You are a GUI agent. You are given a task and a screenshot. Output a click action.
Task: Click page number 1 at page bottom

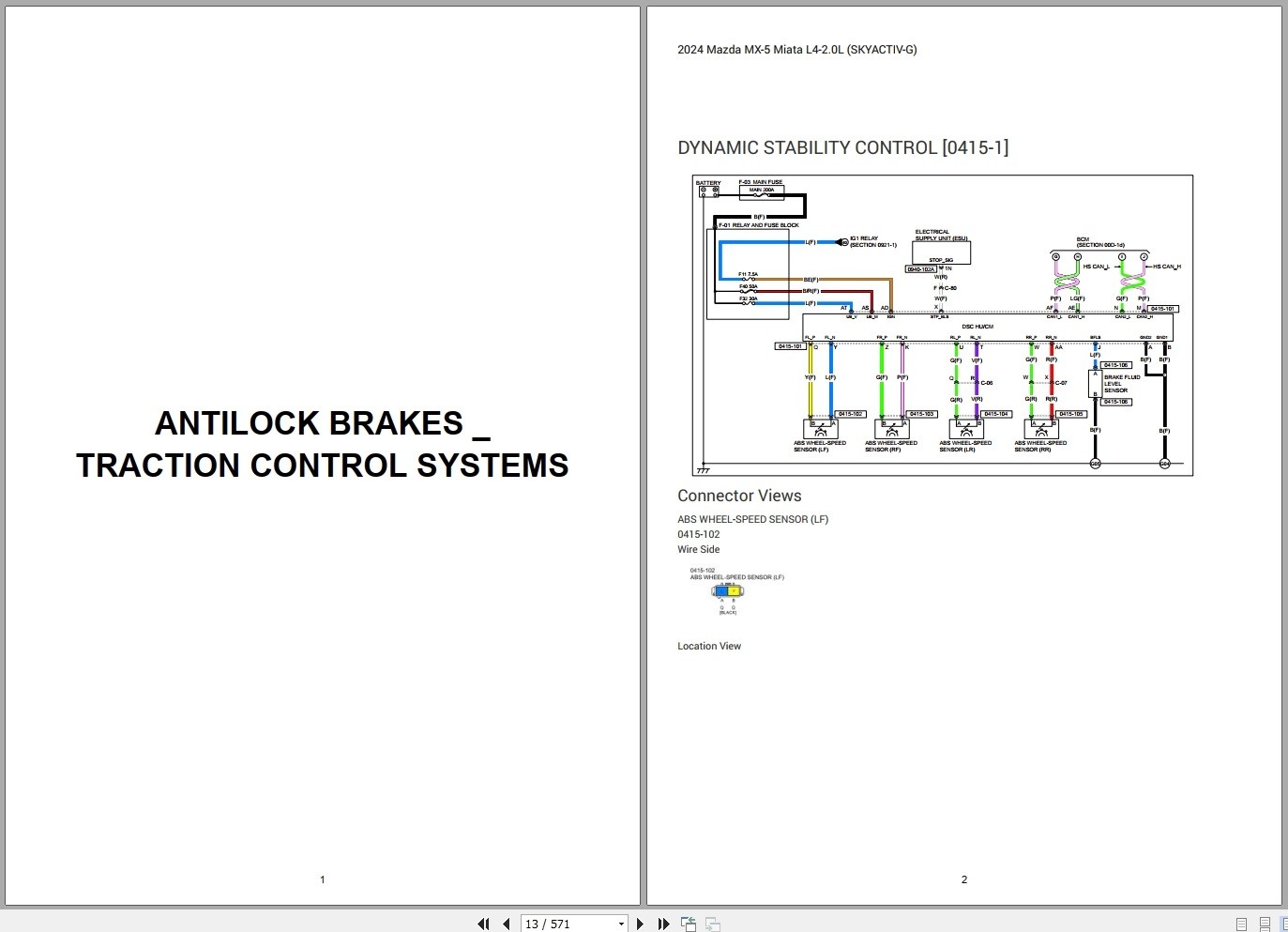[x=323, y=879]
